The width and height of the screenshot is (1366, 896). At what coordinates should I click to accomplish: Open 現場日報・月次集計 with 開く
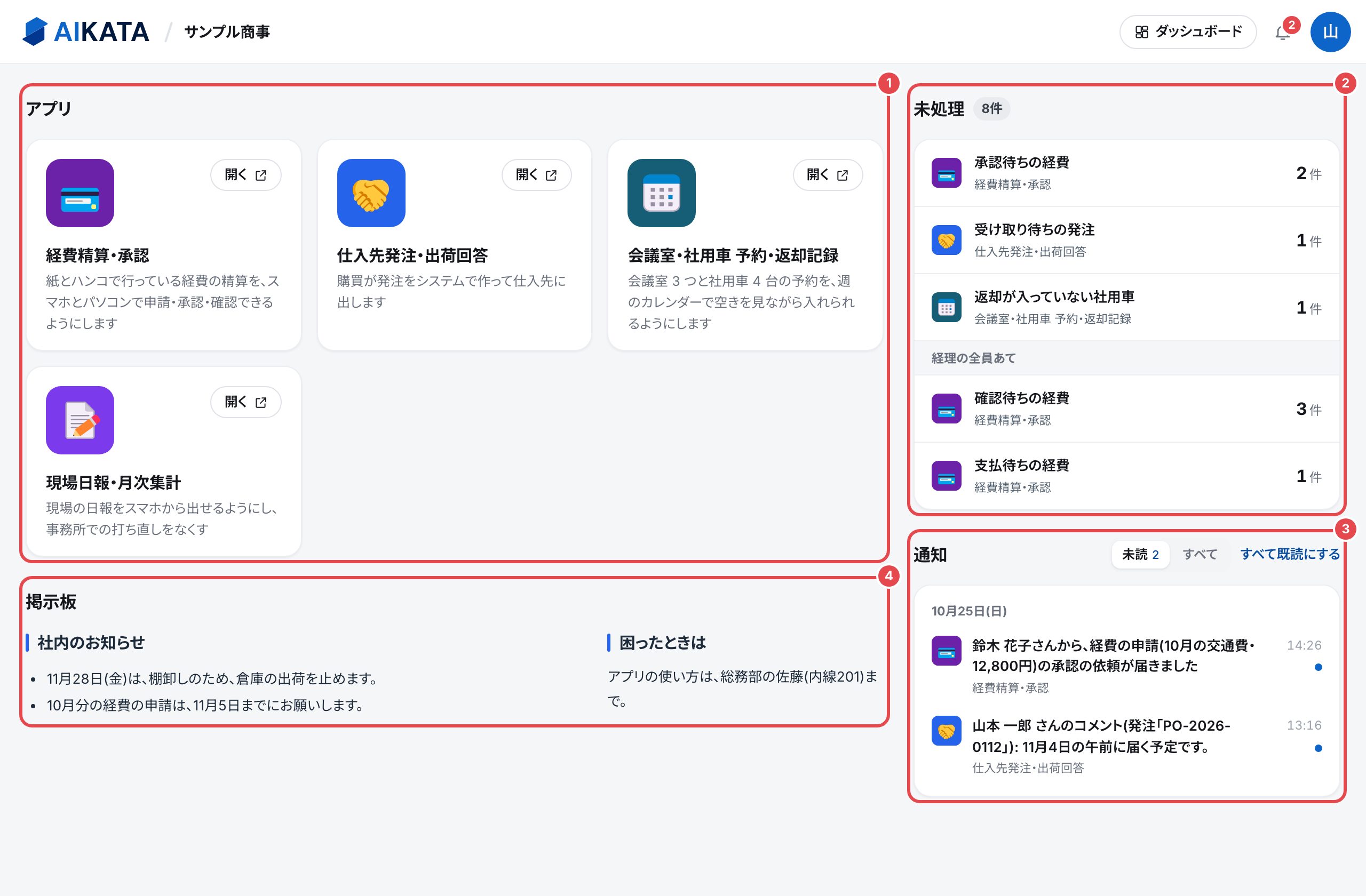coord(245,402)
